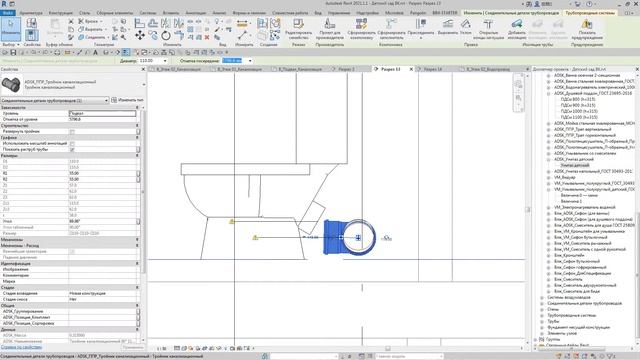The height and width of the screenshot is (360, 640).
Task: Click the tee fitting connector grip in the view
Action: click(358, 238)
